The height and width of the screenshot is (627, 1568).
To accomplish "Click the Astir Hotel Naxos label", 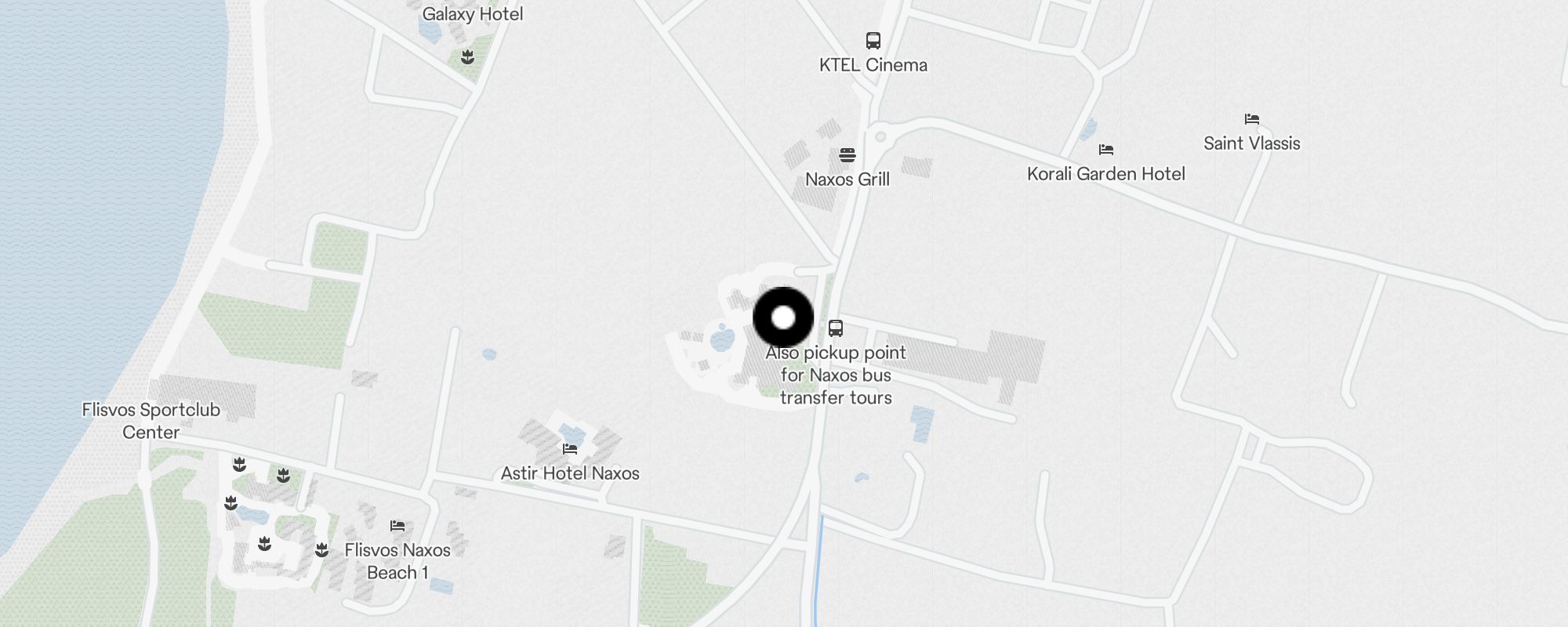I will click(x=570, y=473).
